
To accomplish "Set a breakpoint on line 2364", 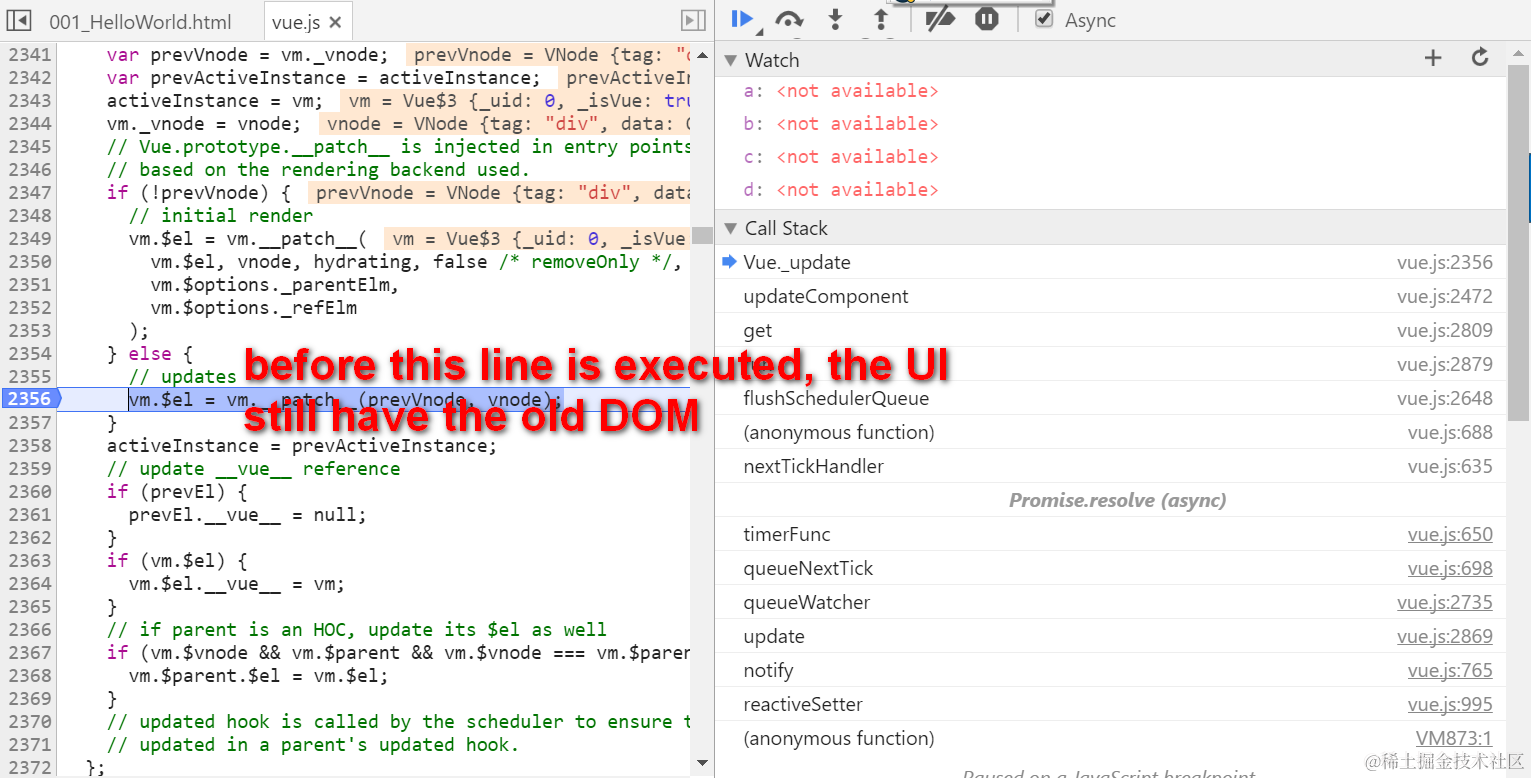I will click(x=29, y=583).
